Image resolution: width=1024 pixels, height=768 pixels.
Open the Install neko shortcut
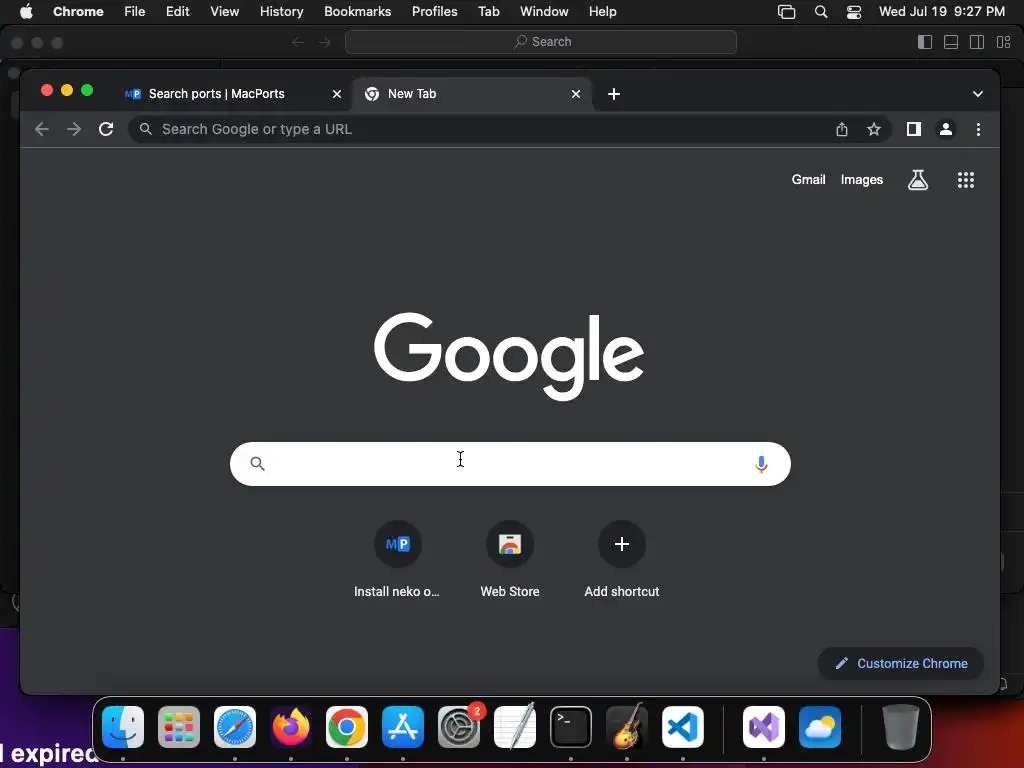coord(397,560)
